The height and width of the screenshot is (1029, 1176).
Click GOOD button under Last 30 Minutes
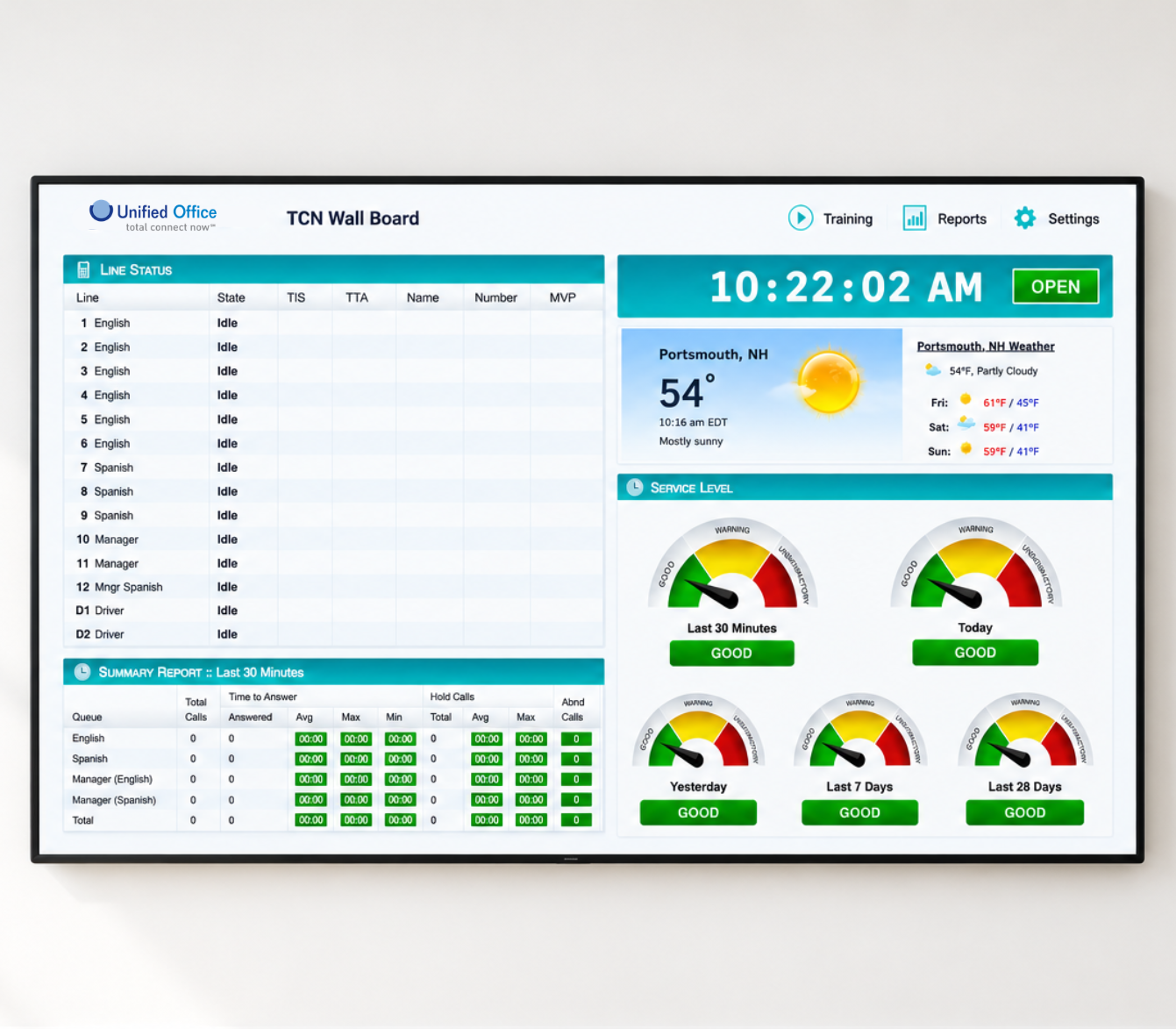731,654
